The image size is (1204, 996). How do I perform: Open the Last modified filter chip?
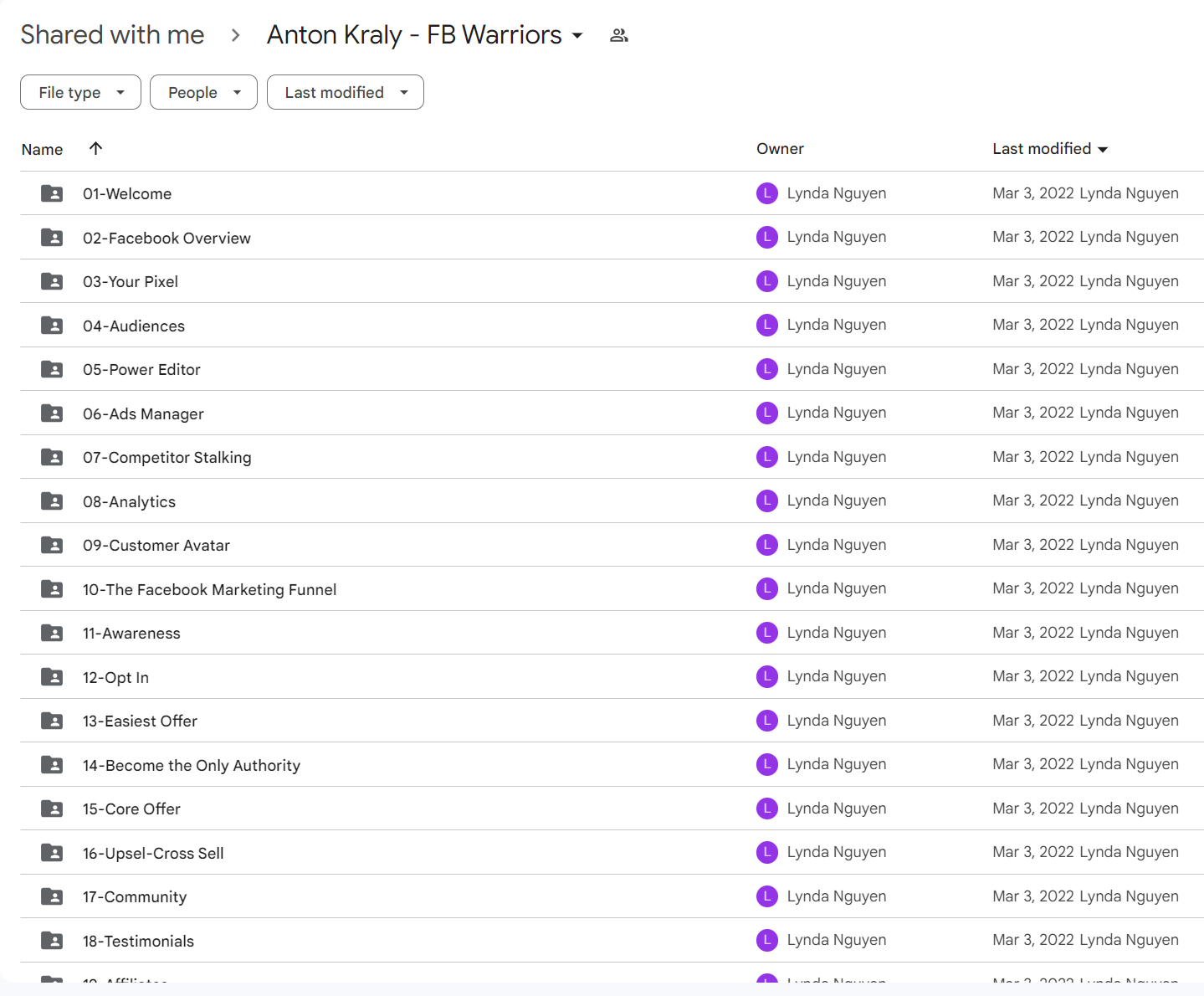[x=345, y=92]
